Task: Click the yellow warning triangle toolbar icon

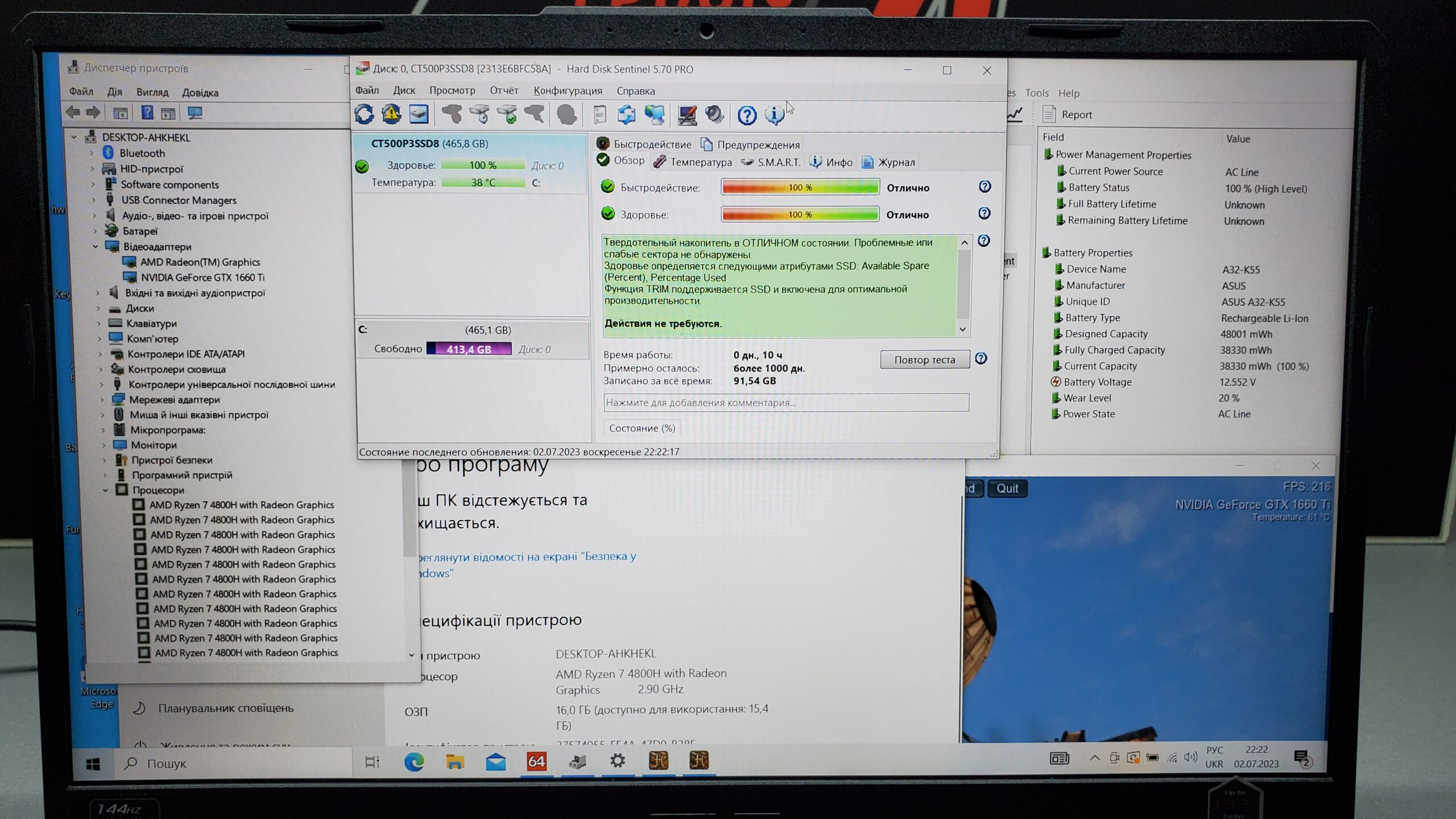Action: [391, 114]
